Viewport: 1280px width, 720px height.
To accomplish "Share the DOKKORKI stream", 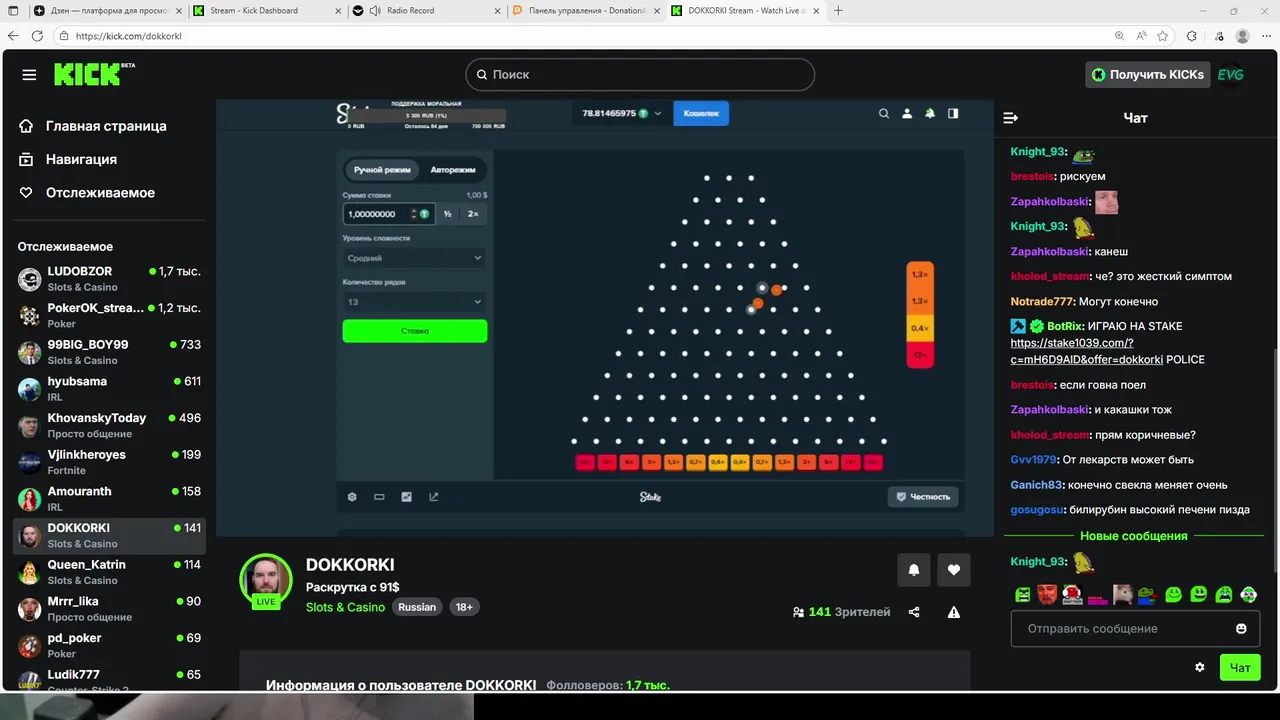I will (914, 612).
